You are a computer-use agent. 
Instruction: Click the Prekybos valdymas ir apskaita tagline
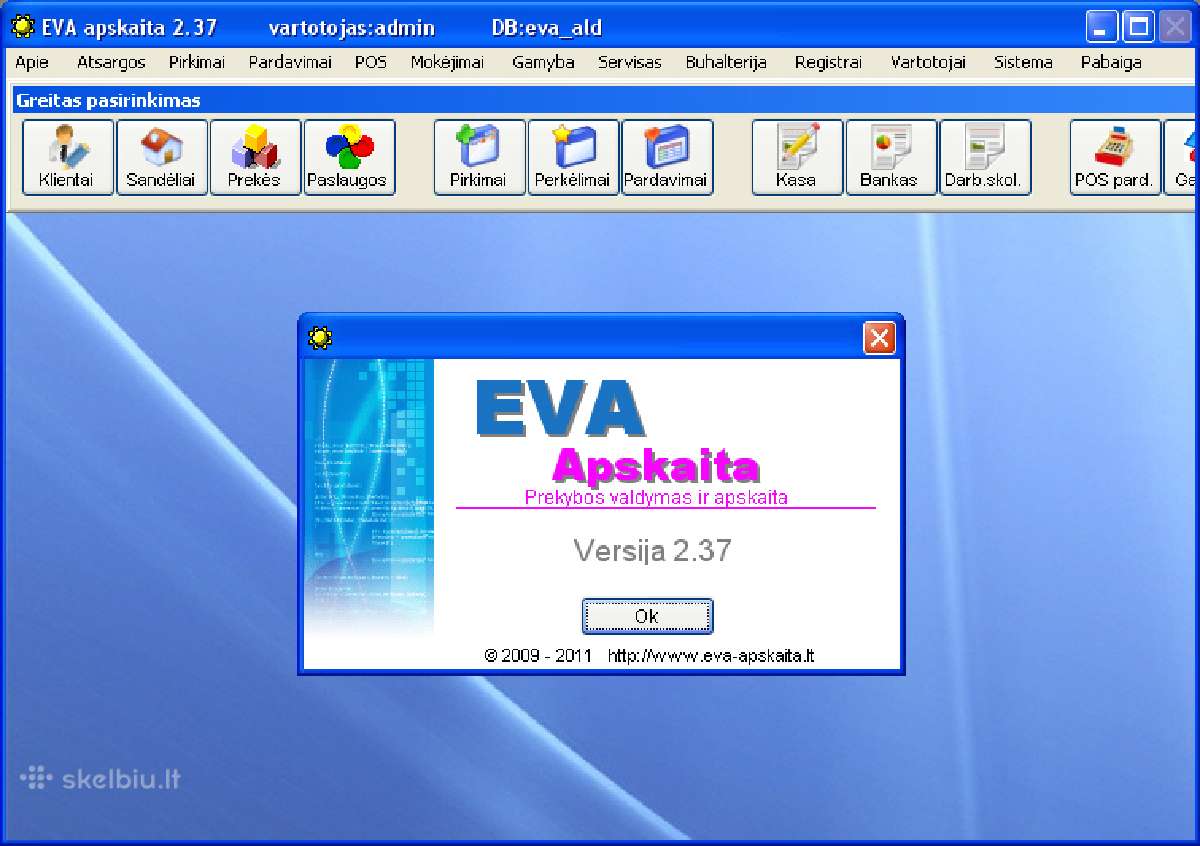[656, 497]
